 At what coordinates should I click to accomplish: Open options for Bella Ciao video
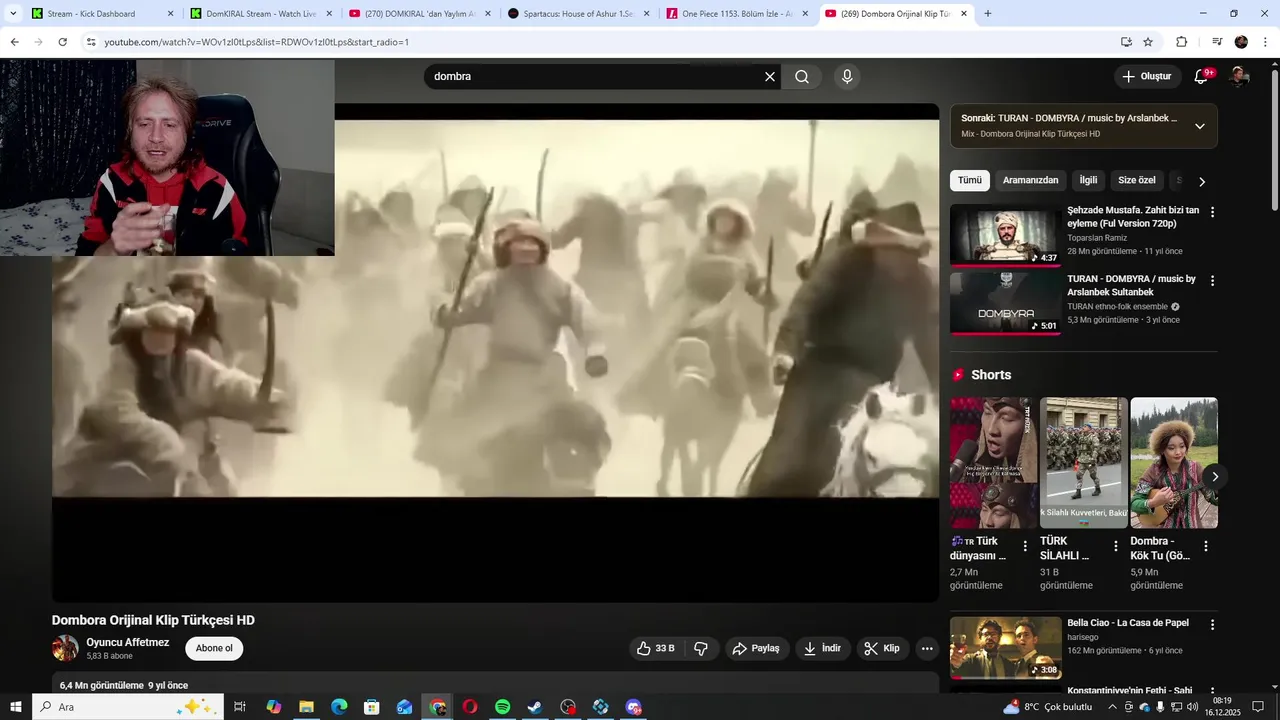(x=1212, y=625)
